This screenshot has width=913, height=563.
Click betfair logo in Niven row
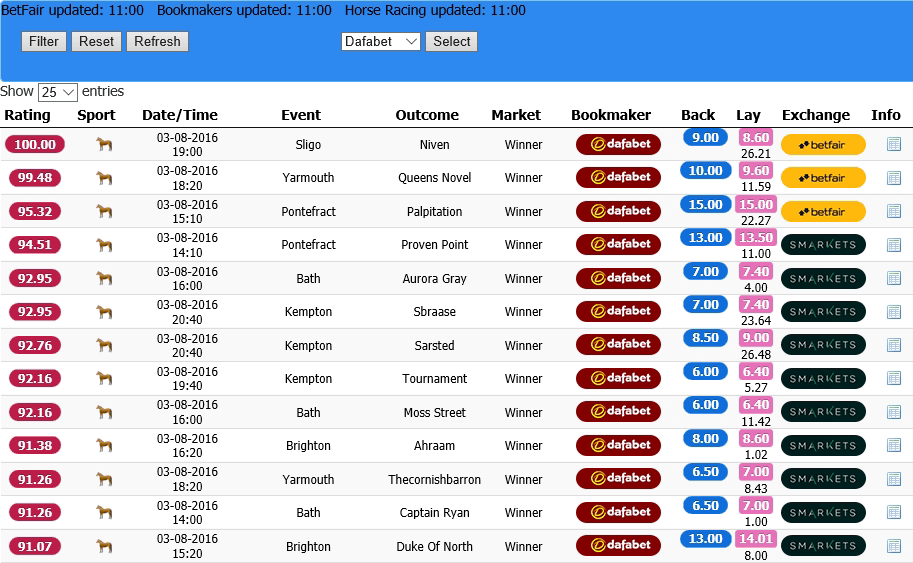[x=823, y=145]
